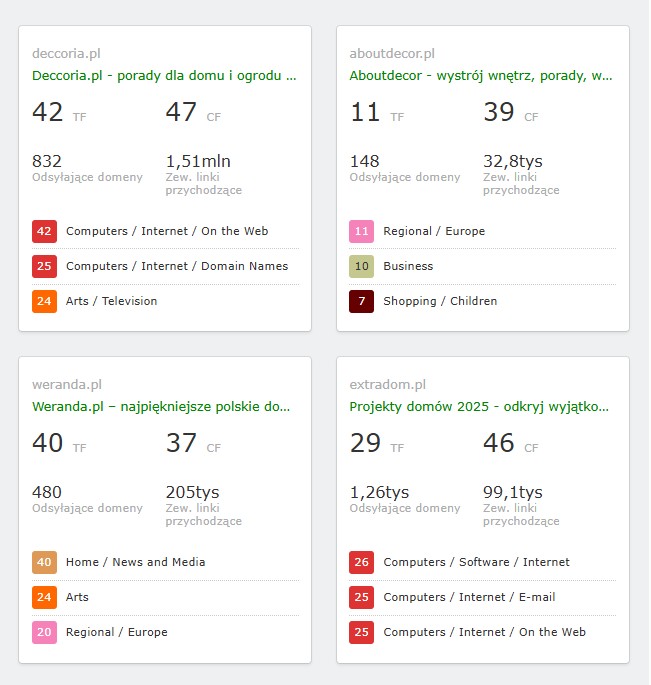Screen dimensions: 651x685
Task: Select 'Arts / Television' topic
Action: click(111, 301)
